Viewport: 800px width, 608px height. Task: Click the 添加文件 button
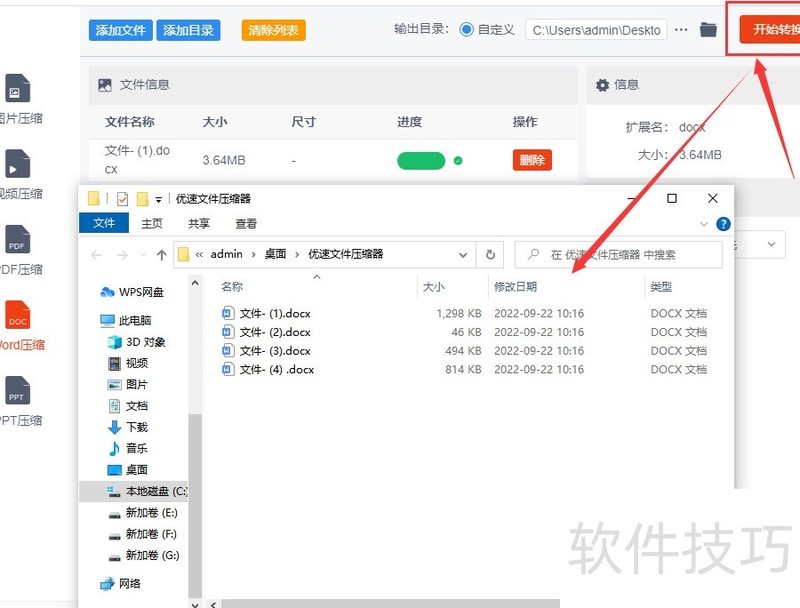click(120, 30)
